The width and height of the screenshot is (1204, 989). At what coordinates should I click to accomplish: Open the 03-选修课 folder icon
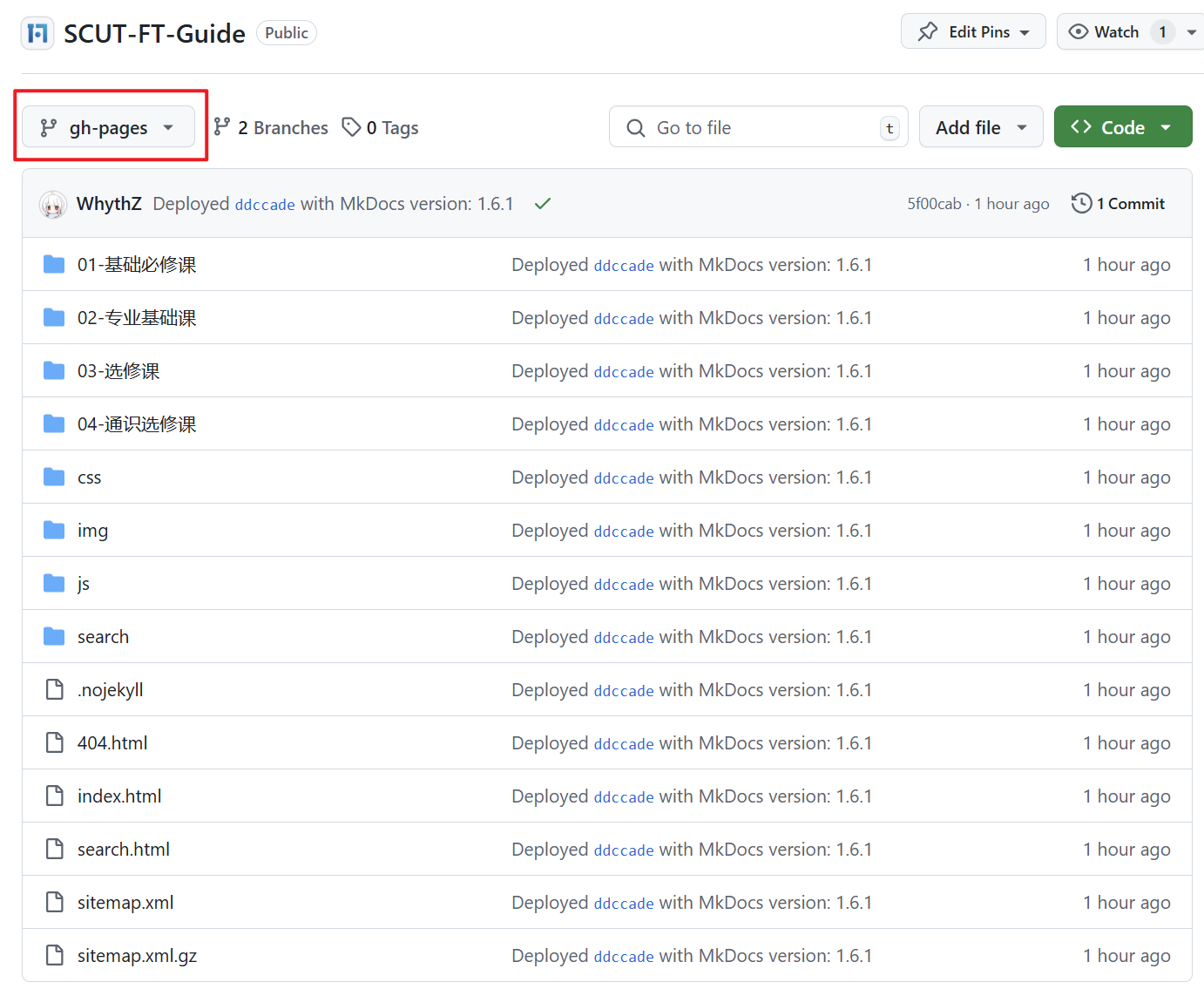[54, 370]
